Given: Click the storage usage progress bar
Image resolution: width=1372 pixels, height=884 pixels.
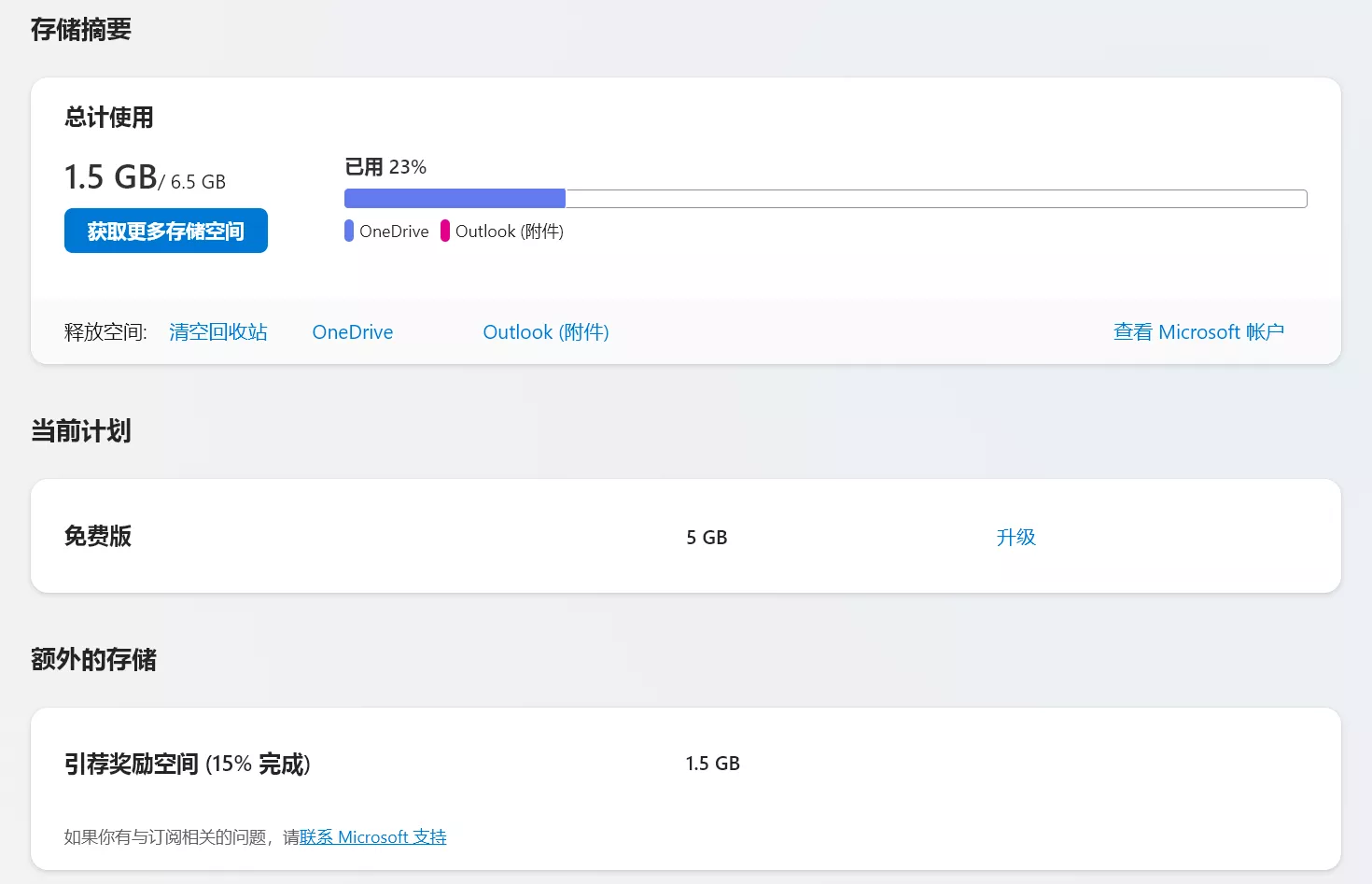Looking at the screenshot, I should pyautogui.click(x=826, y=199).
